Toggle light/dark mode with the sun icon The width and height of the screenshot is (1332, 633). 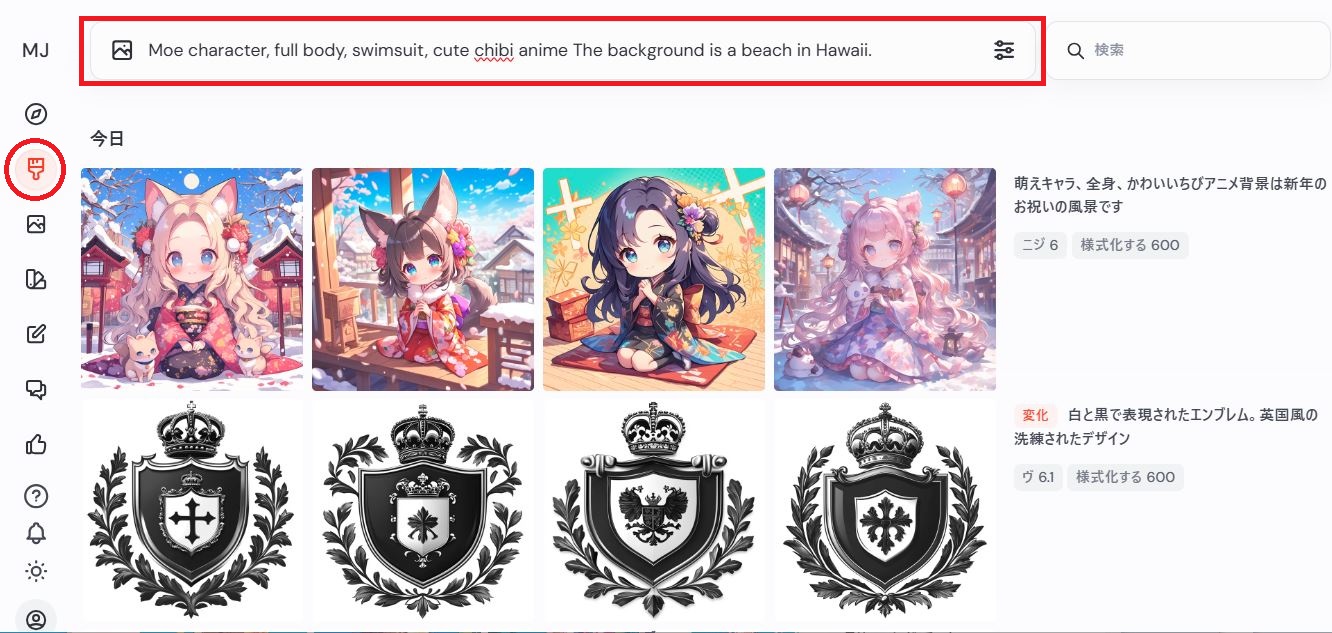pos(36,571)
